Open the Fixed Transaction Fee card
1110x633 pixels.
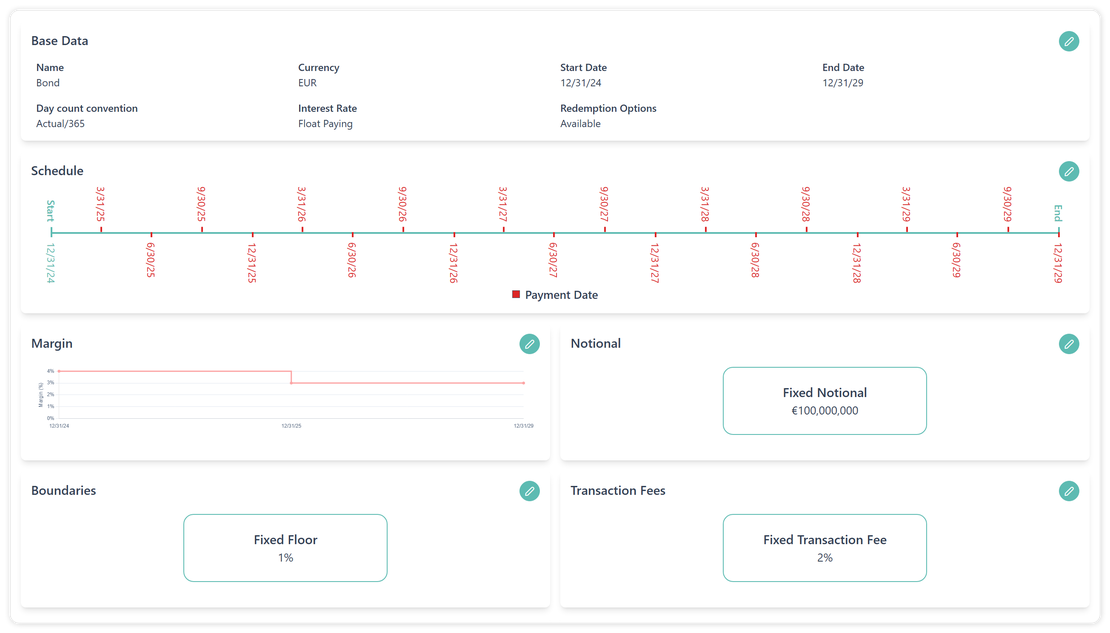[x=824, y=548]
